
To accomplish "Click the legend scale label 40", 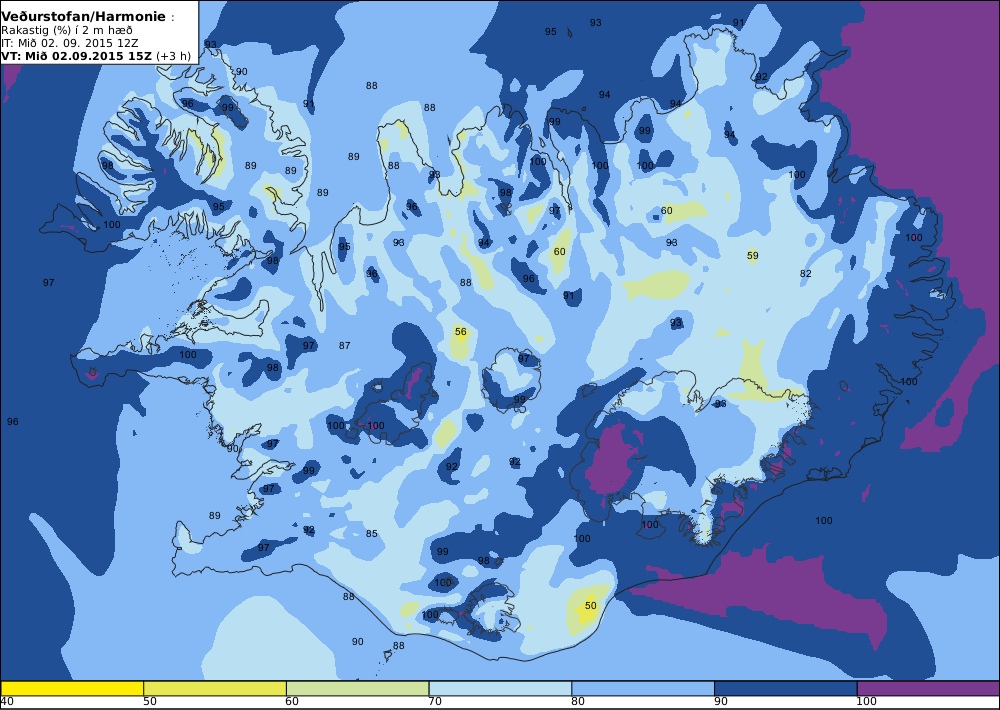I will (7, 702).
